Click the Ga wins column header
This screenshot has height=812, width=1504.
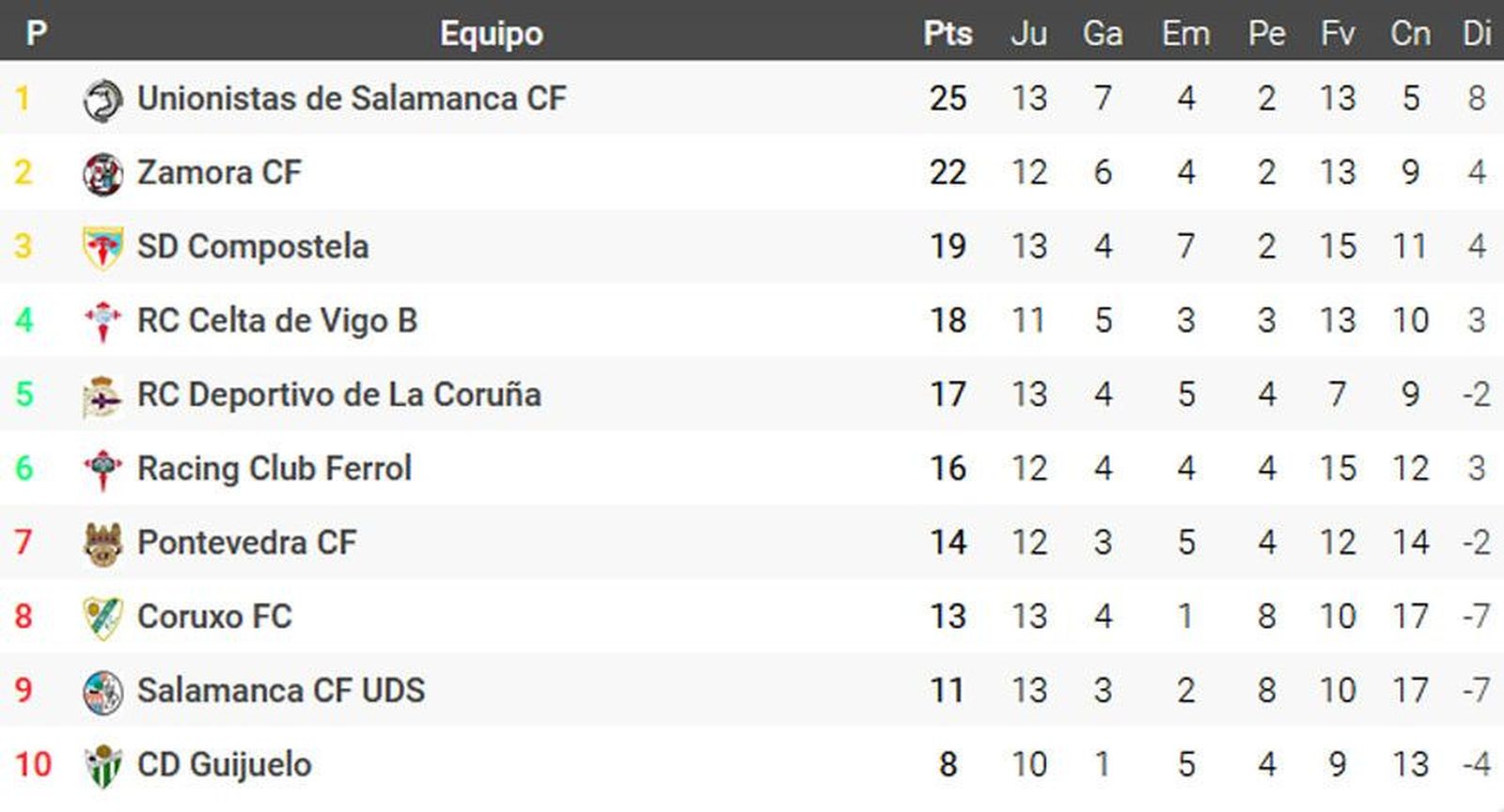point(1103,34)
